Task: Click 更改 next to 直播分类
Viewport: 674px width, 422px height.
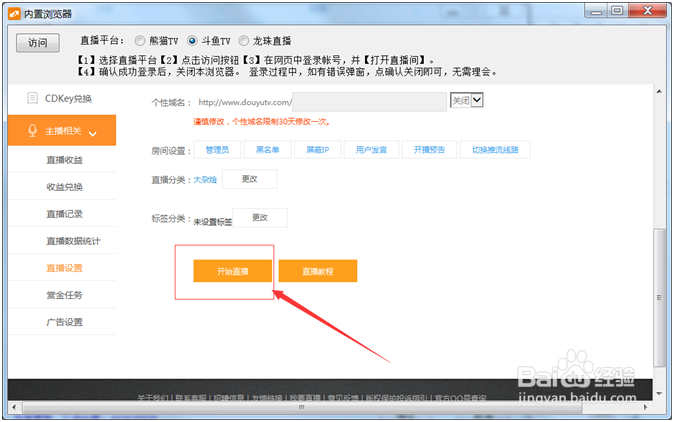Action: coord(249,179)
